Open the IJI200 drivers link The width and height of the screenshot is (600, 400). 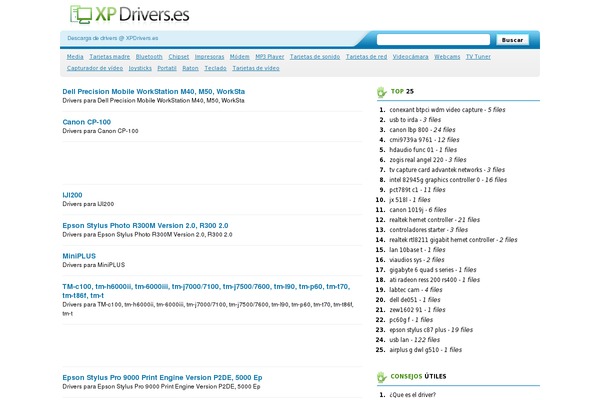click(x=72, y=195)
